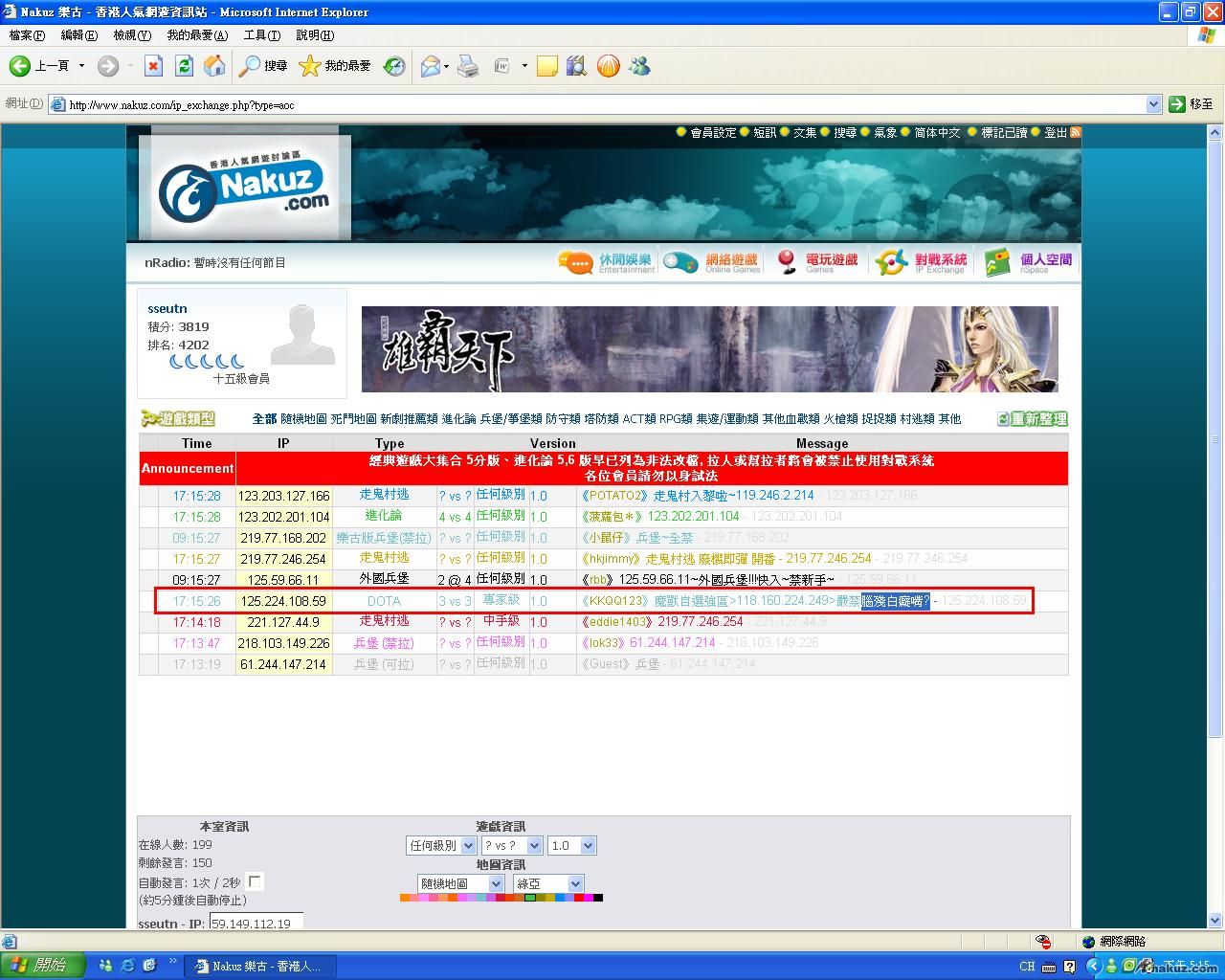The height and width of the screenshot is (980, 1225).
Task: Pick the outlined green color swatch
Action: (530, 898)
